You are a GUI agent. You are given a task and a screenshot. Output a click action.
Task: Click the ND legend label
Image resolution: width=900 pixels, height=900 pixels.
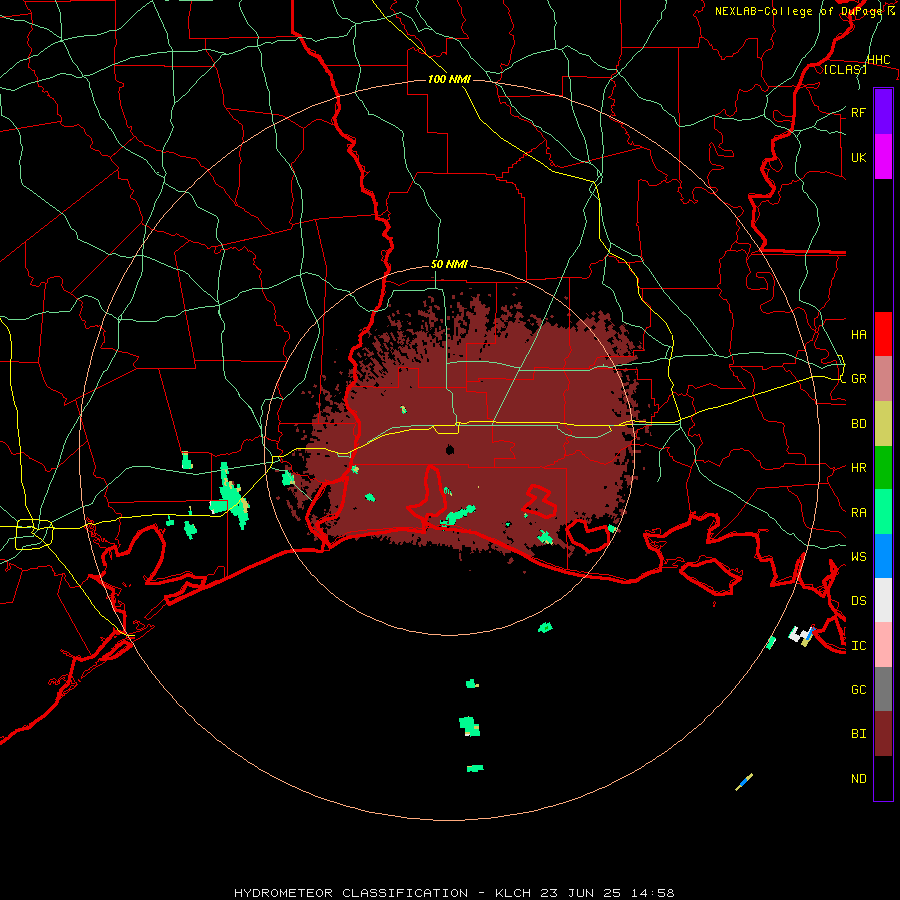click(x=859, y=778)
